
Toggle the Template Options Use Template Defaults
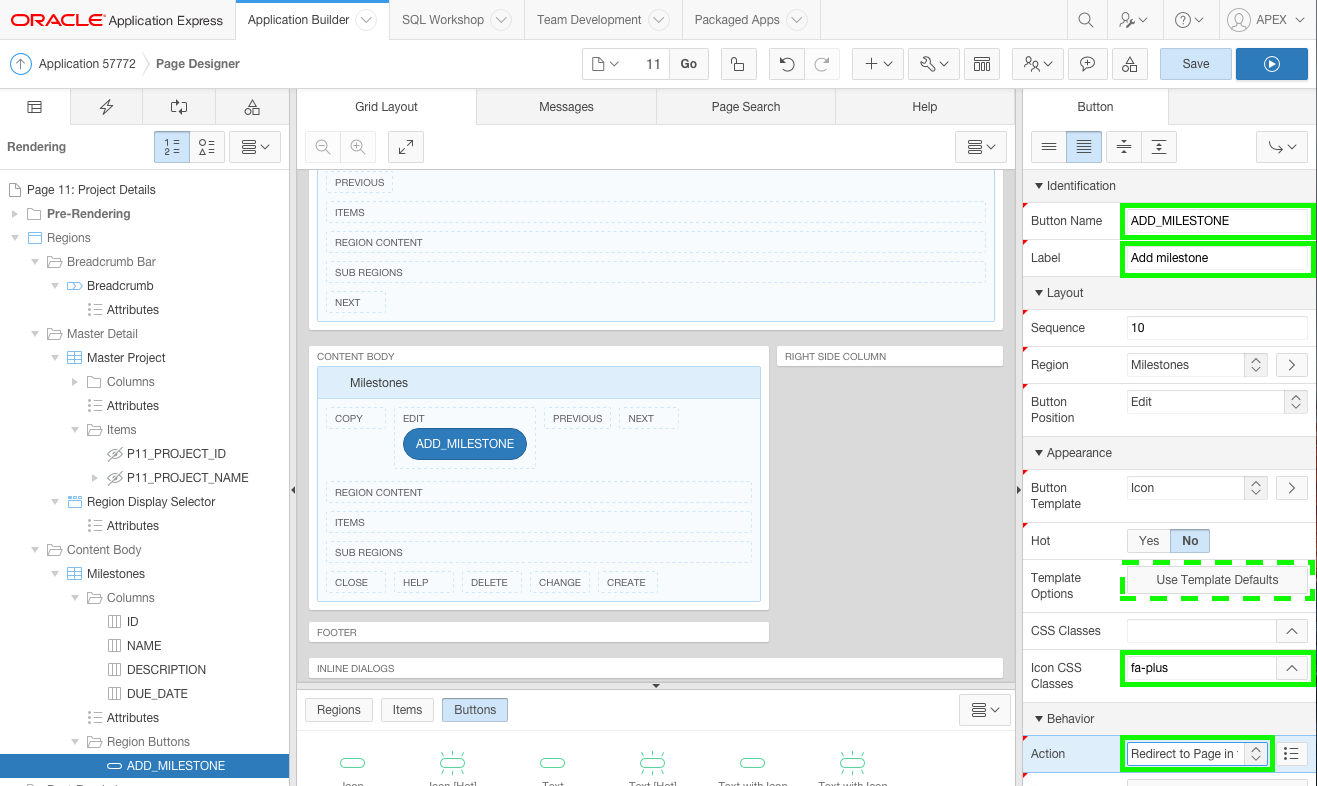tap(1216, 579)
